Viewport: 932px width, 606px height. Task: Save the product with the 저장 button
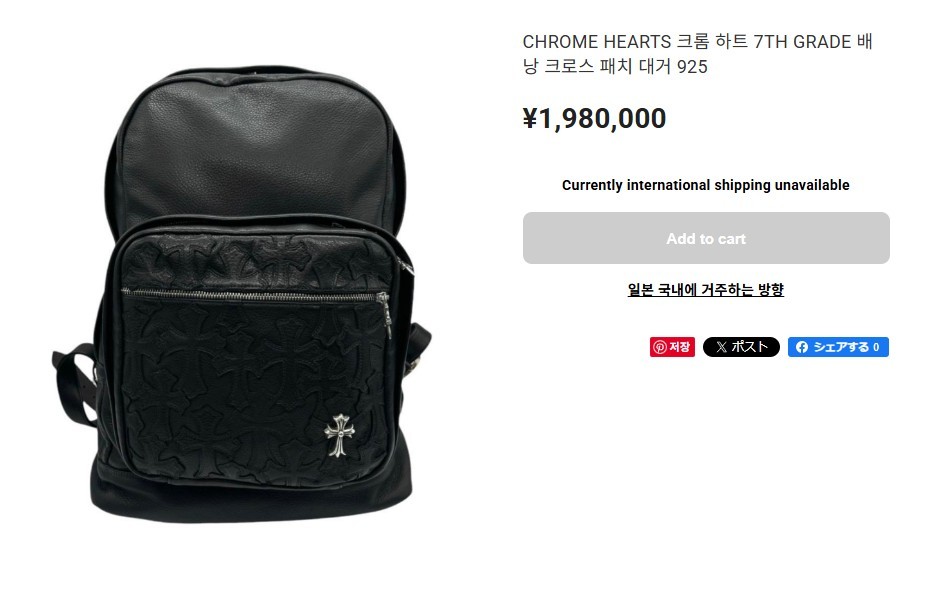(x=672, y=347)
